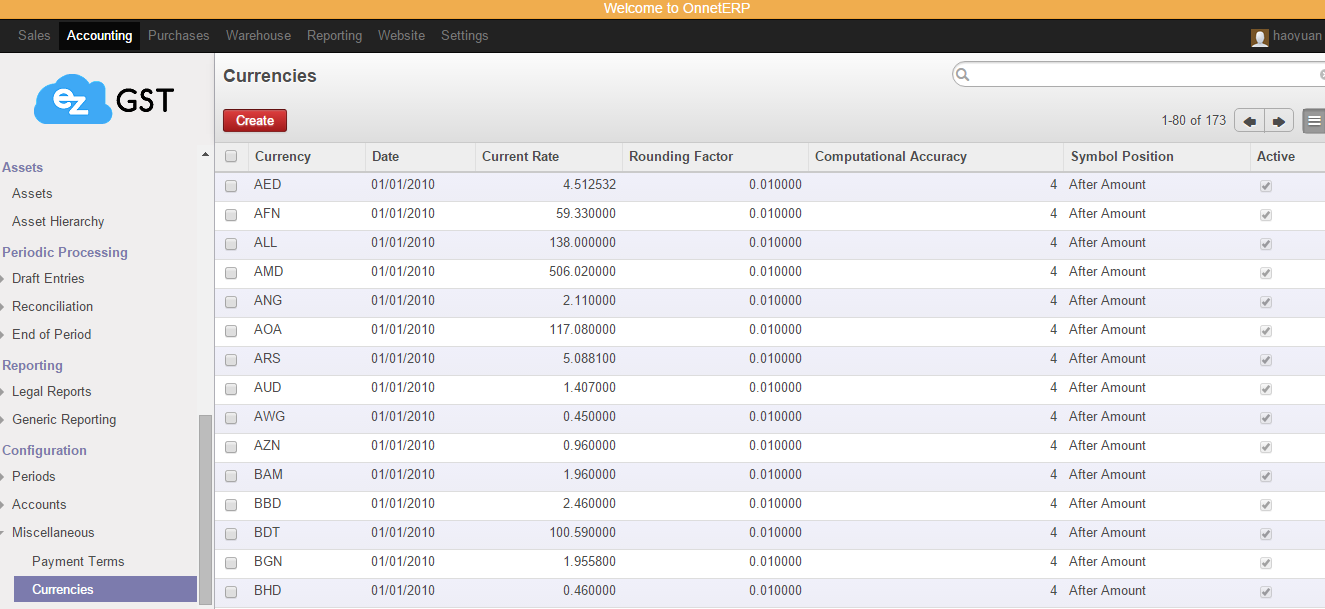Click the clear icon inside the search bar
The height and width of the screenshot is (609, 1325).
pos(1320,73)
